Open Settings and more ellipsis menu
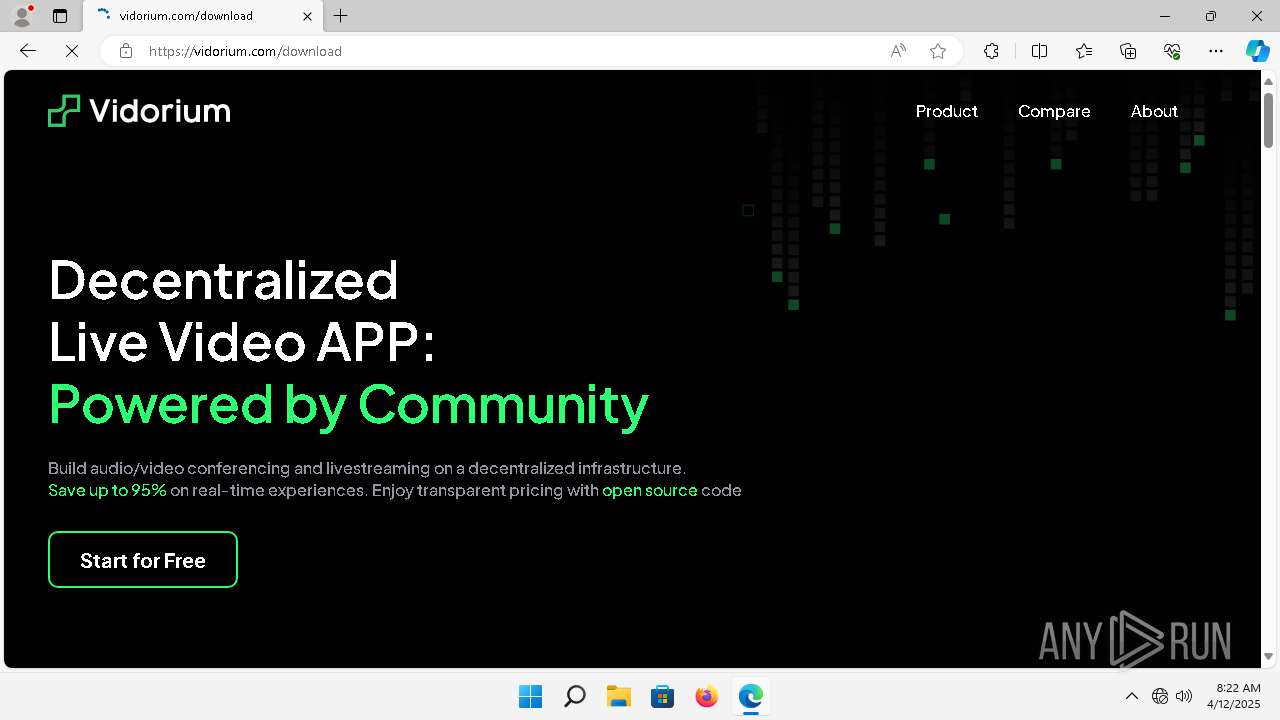1280x720 pixels. pos(1216,51)
